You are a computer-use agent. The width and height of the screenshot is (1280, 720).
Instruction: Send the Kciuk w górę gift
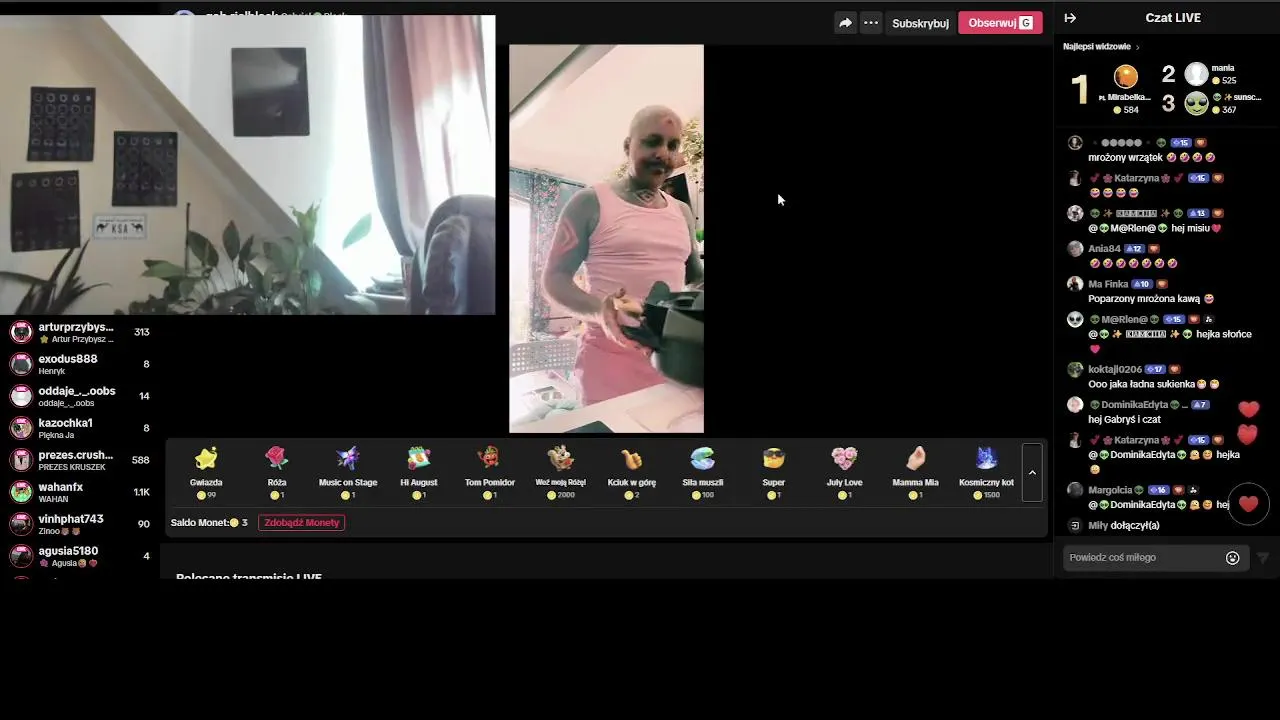tap(631, 472)
